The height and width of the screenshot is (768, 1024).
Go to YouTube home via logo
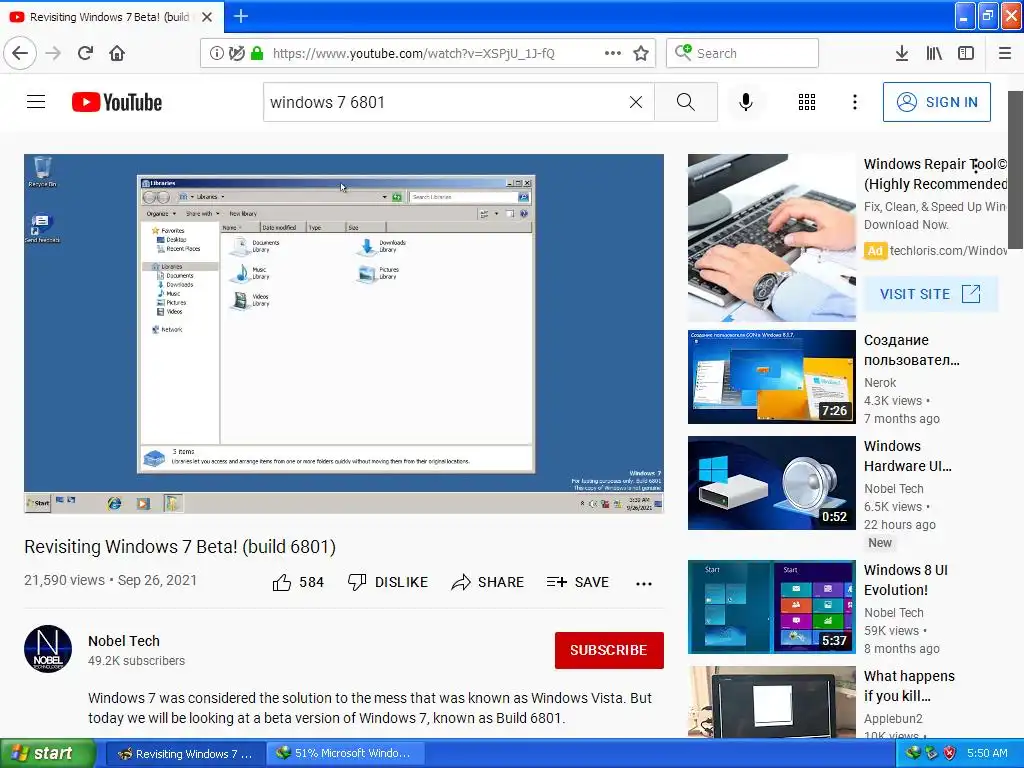(x=117, y=102)
